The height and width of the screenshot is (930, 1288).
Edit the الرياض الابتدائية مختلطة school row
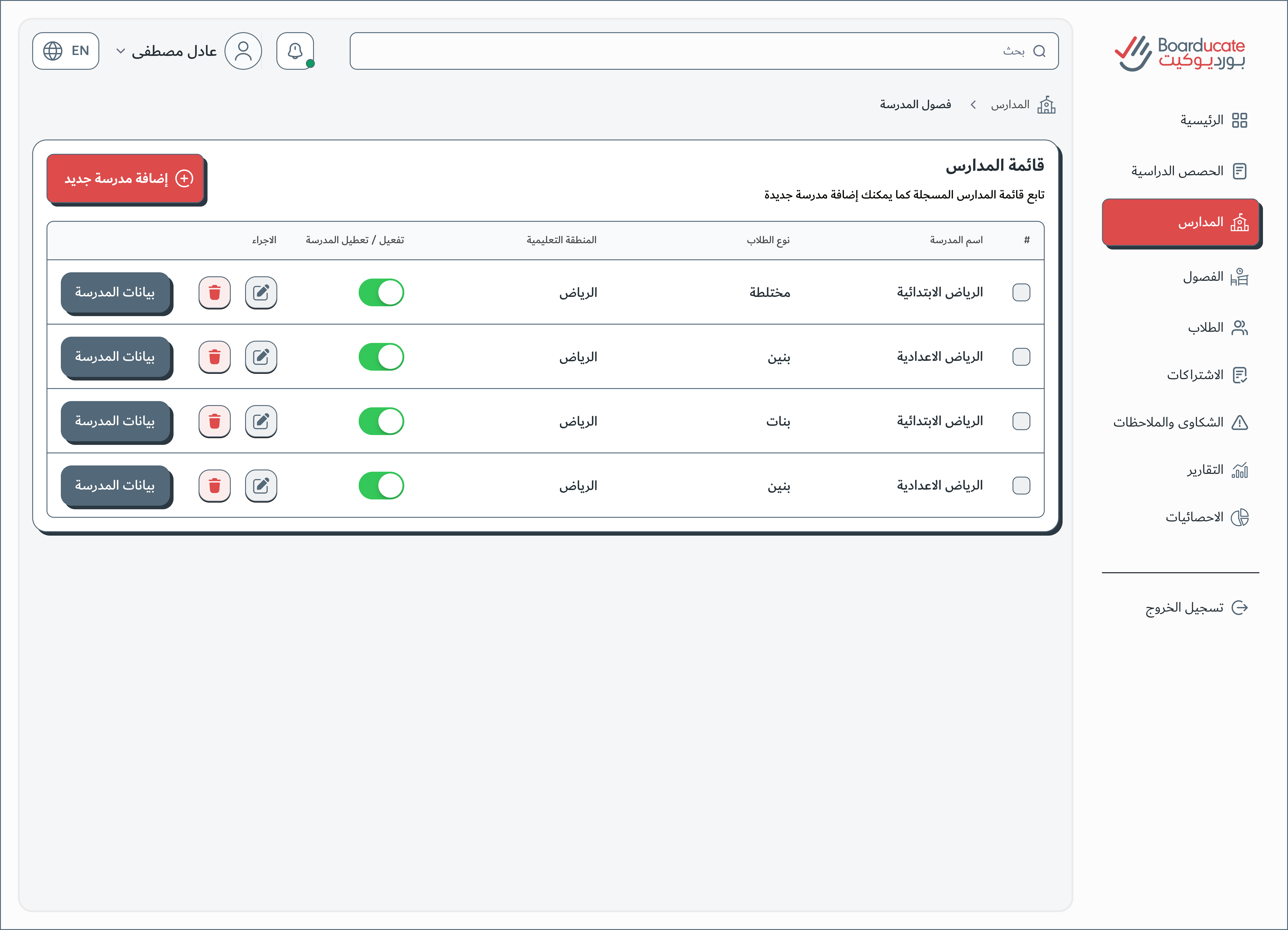click(x=261, y=292)
